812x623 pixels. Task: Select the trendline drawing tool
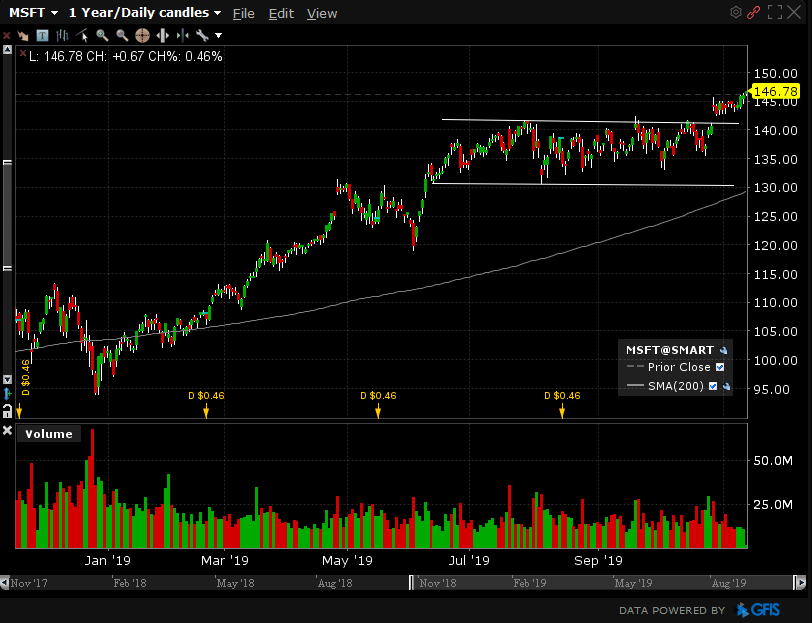(82, 36)
